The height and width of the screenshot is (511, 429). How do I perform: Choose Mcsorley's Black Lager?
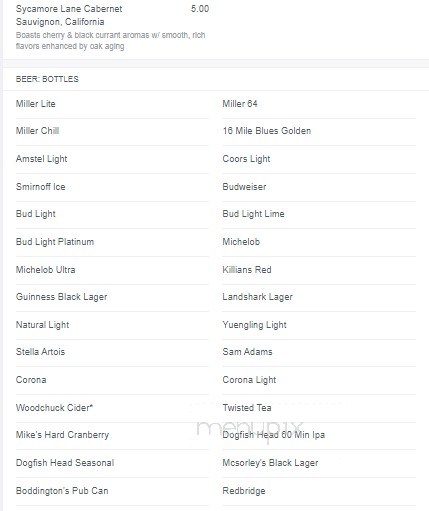[270, 463]
